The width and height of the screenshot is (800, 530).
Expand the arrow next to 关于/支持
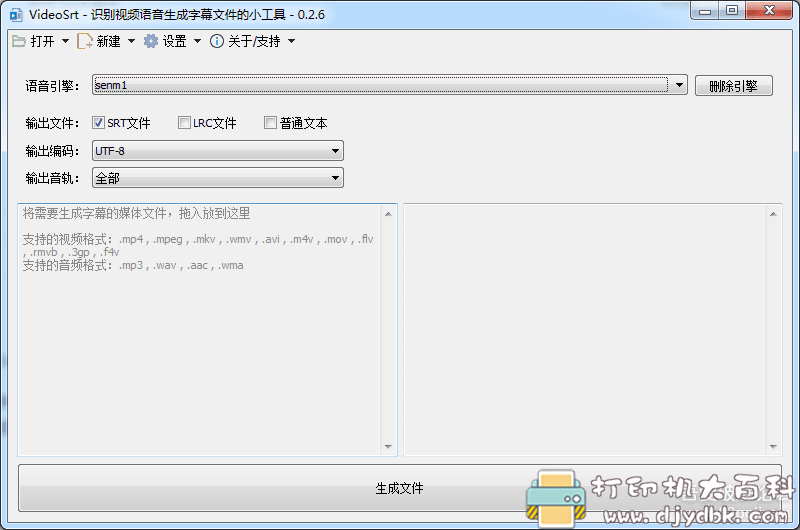point(292,41)
